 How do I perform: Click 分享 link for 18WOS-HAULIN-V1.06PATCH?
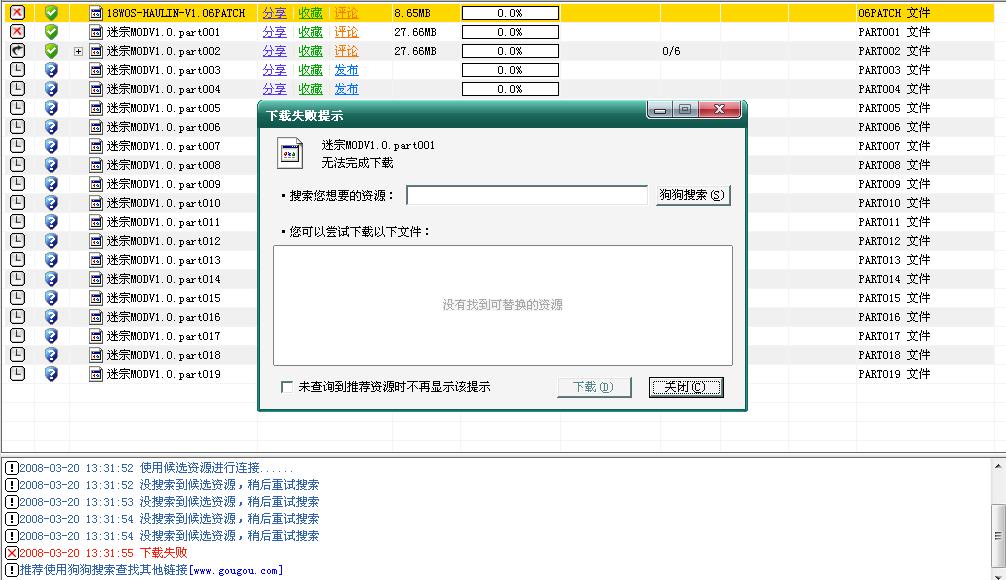click(274, 13)
